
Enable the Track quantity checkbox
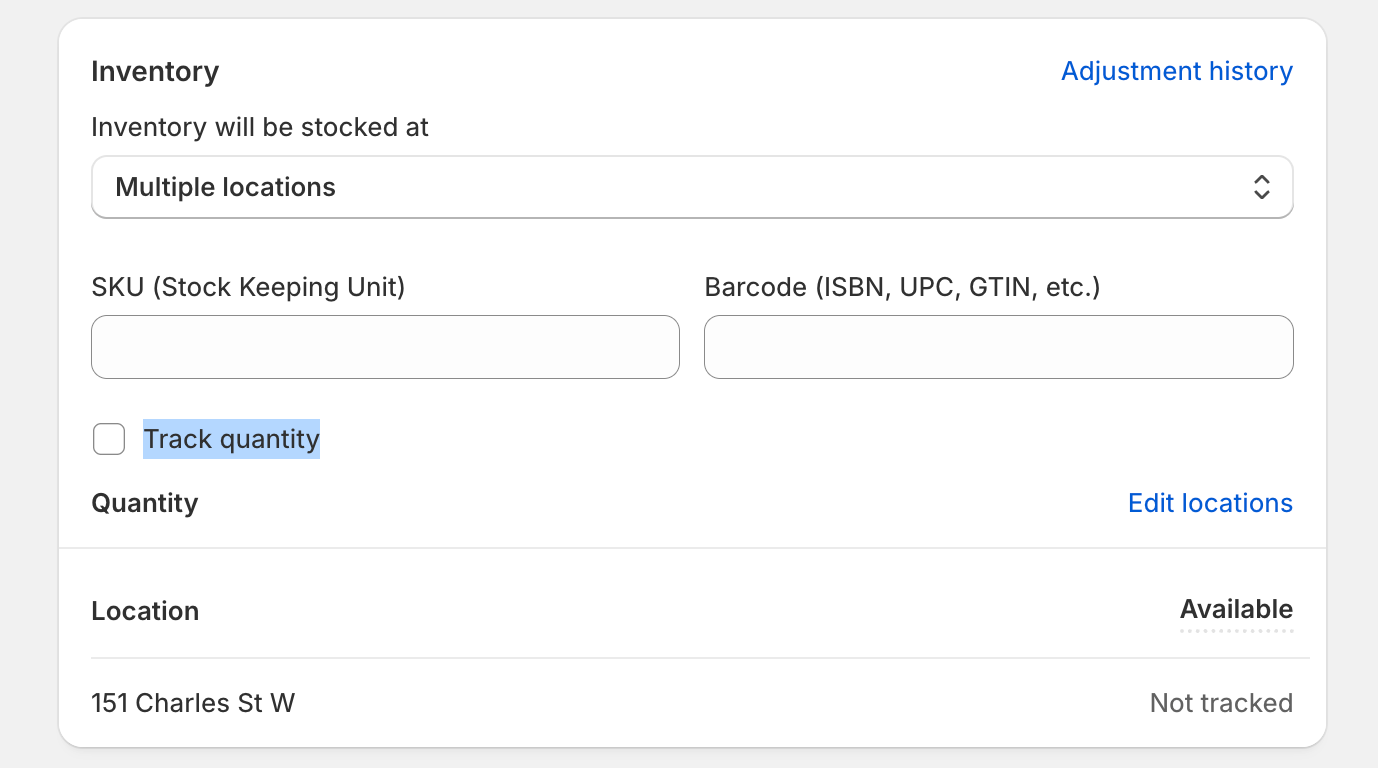[x=109, y=439]
